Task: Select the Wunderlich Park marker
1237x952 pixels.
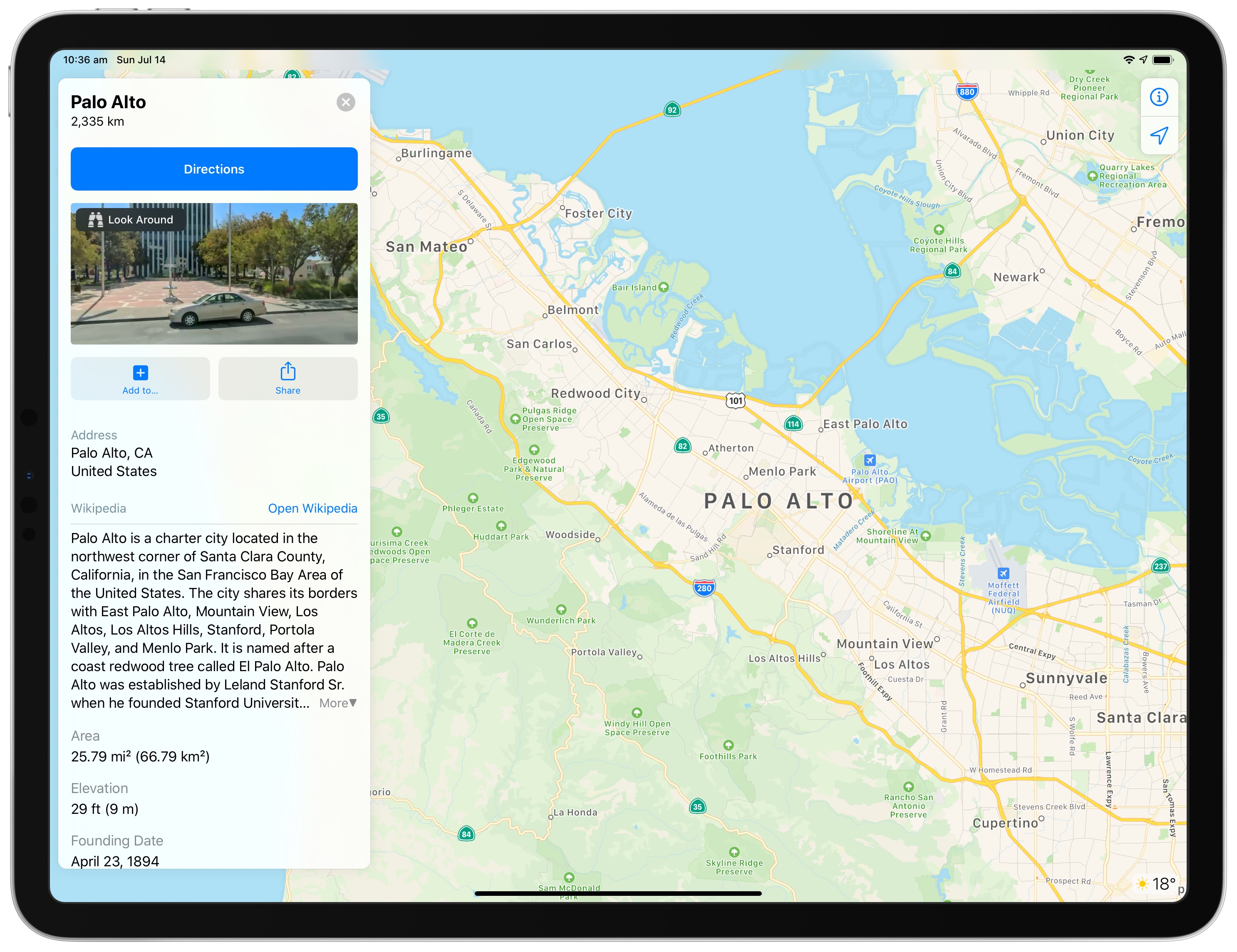Action: pos(561,610)
